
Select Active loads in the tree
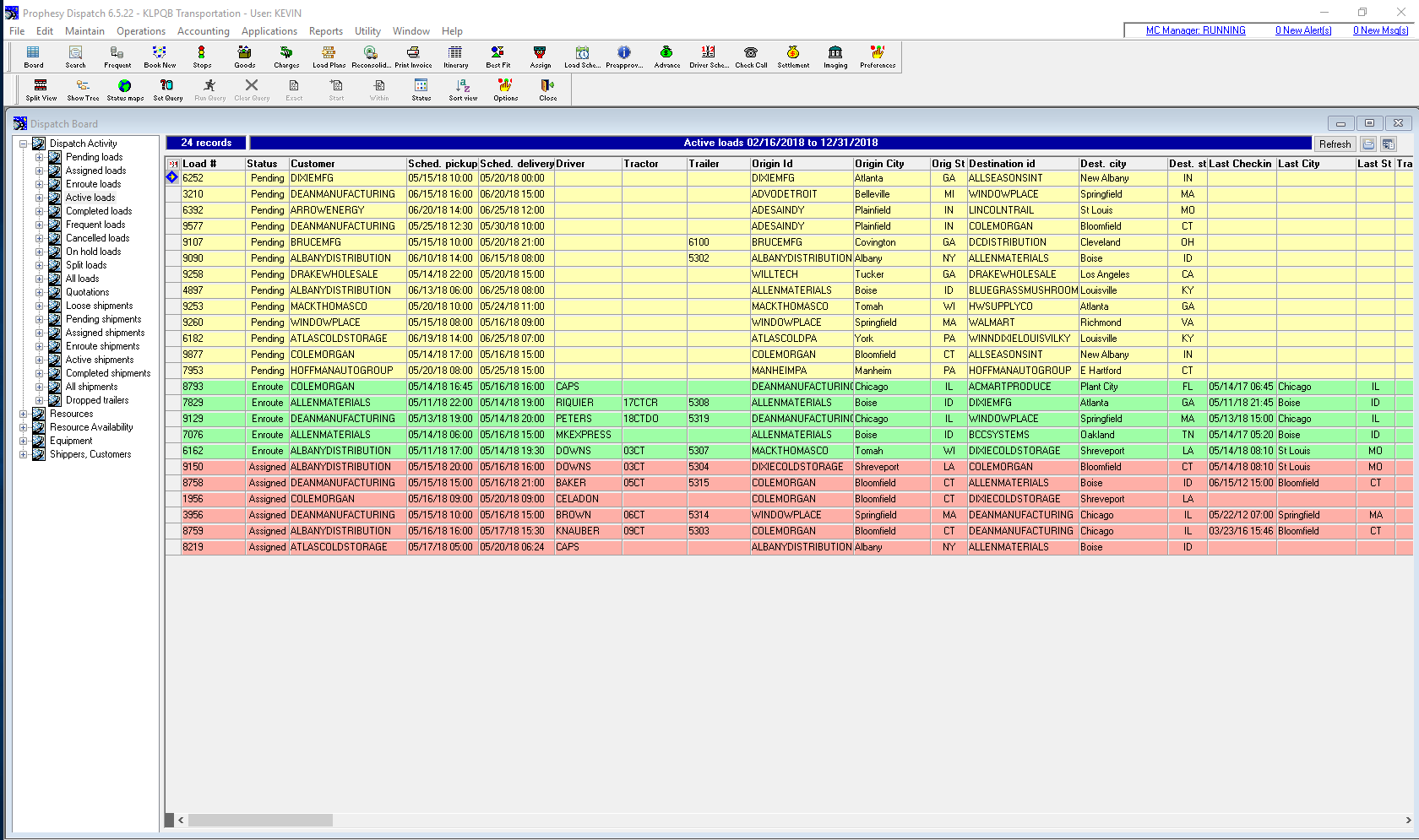coord(90,198)
